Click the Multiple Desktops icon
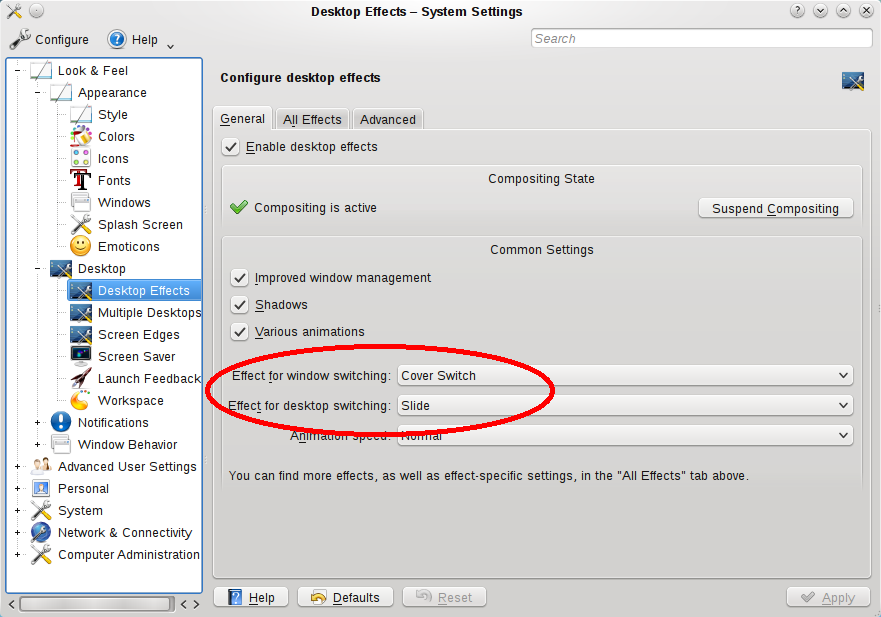Viewport: 881px width, 617px height. tap(81, 312)
